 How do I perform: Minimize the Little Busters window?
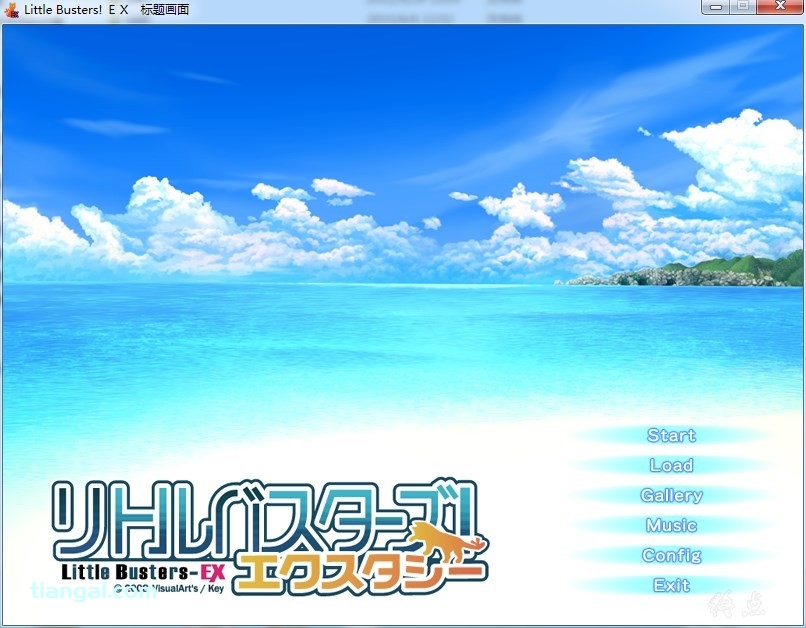(717, 7)
